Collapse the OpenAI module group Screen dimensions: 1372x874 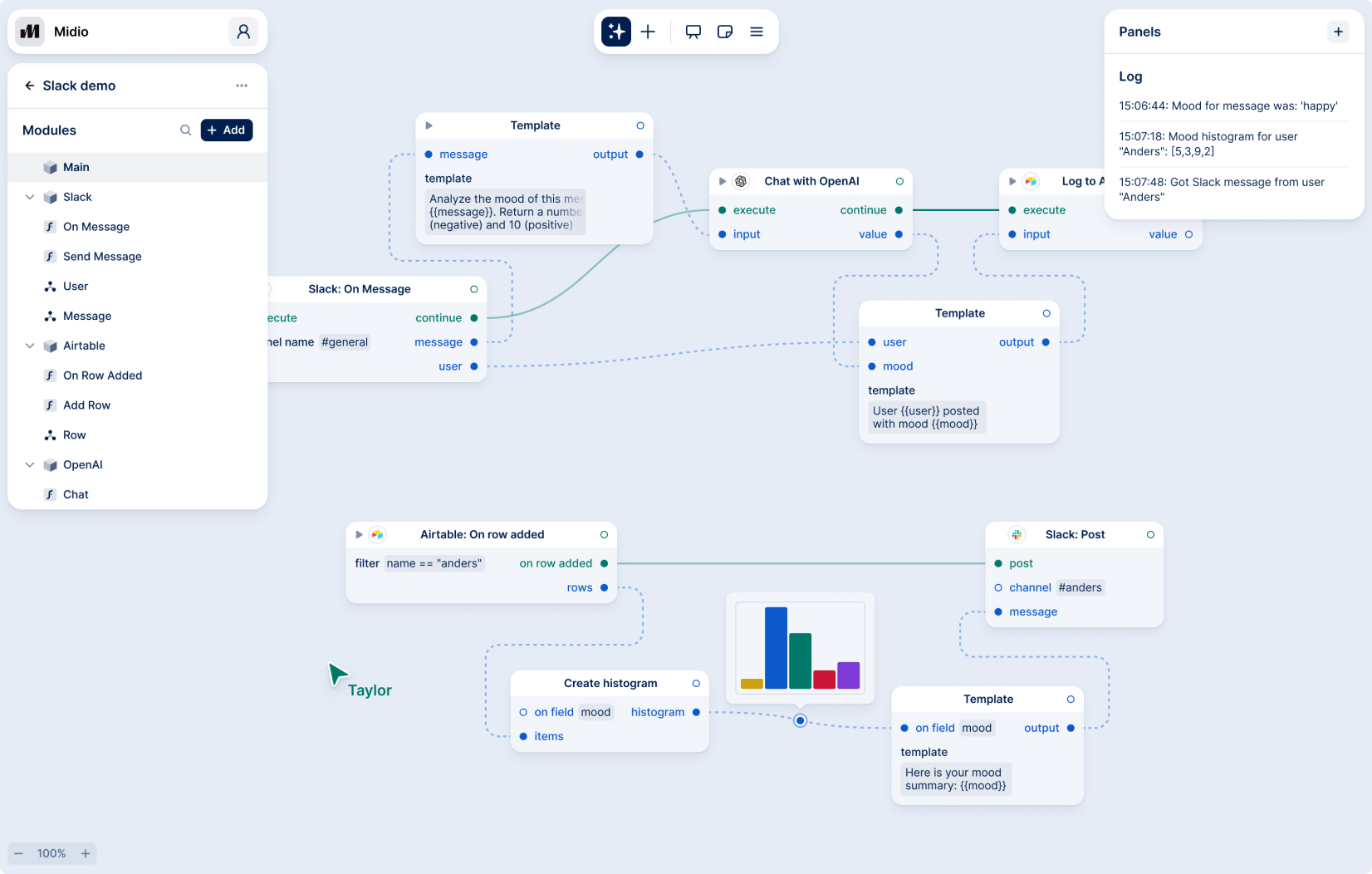pos(30,465)
